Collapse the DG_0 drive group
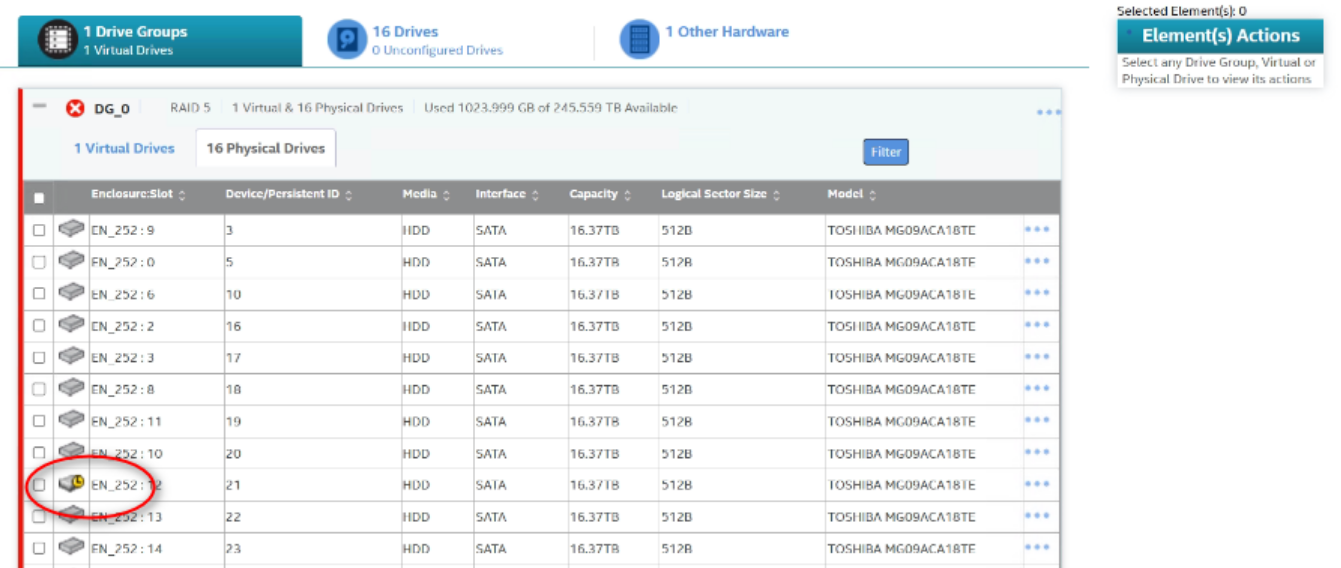This screenshot has height=568, width=1341. (39, 105)
